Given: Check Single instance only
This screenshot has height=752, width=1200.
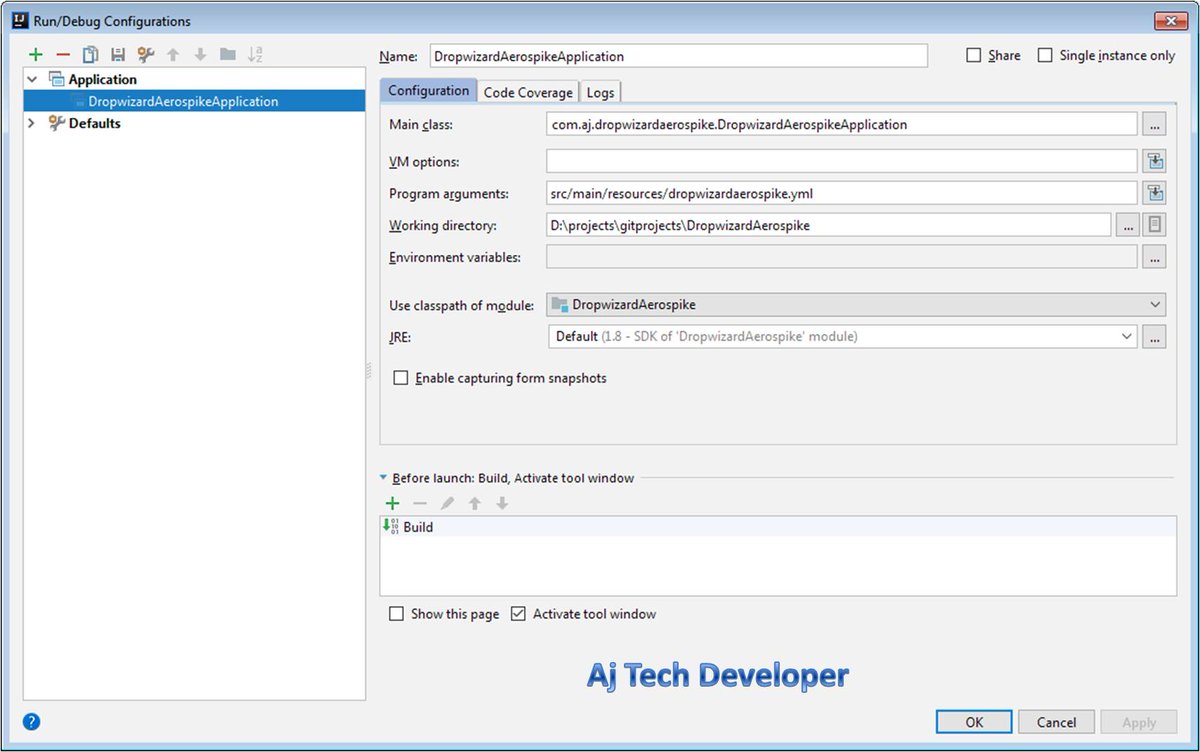Looking at the screenshot, I should pyautogui.click(x=1046, y=55).
